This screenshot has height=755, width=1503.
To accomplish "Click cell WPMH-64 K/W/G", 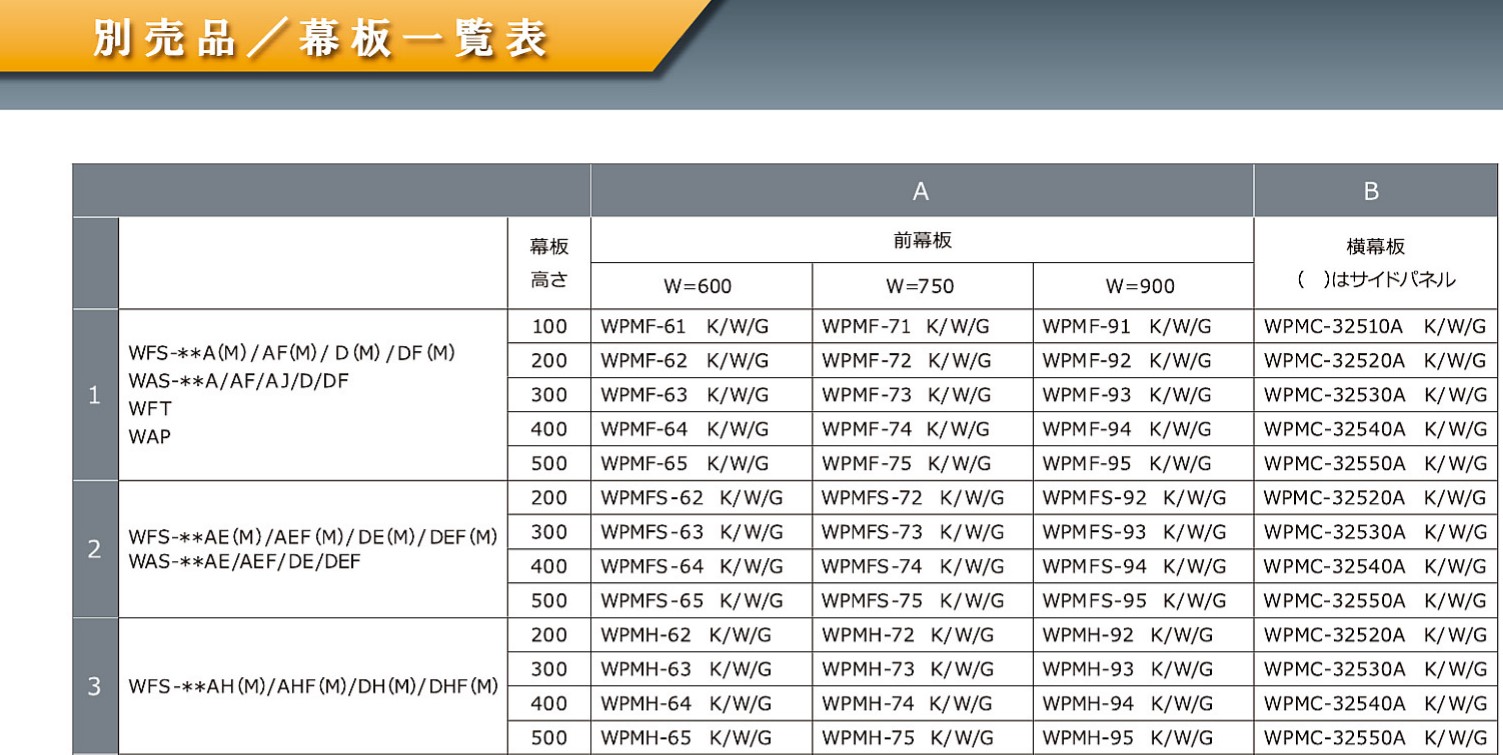I will click(x=701, y=703).
